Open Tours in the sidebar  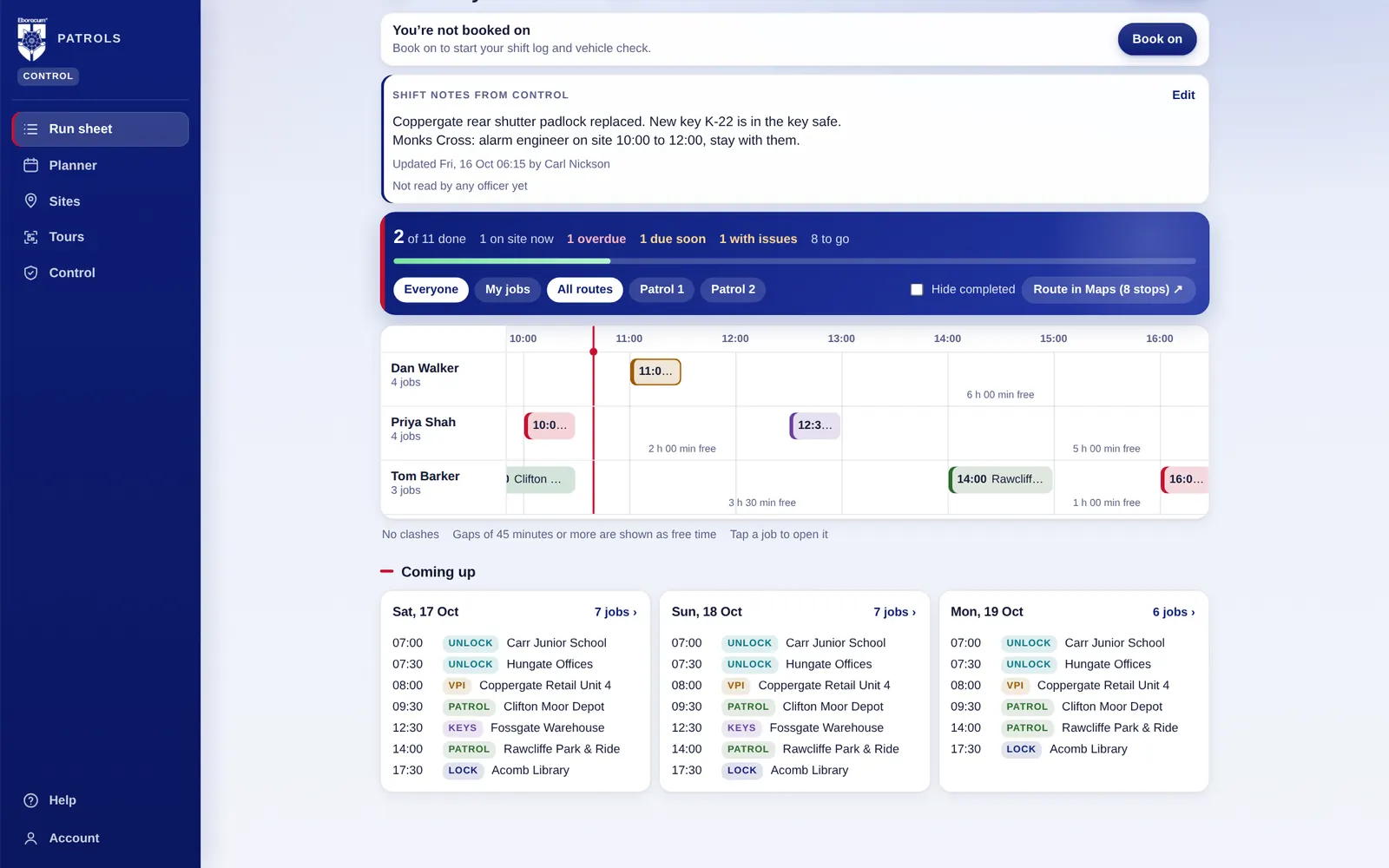(x=100, y=237)
